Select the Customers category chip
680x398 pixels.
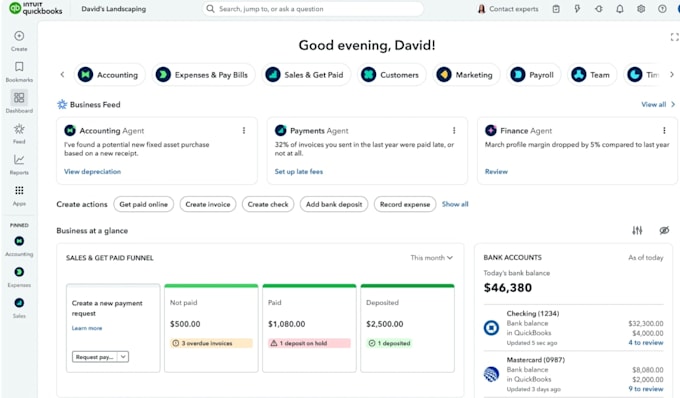pos(391,75)
